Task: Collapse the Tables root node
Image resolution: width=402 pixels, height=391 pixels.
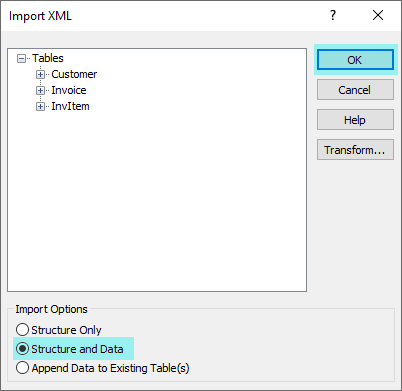Action: click(21, 59)
